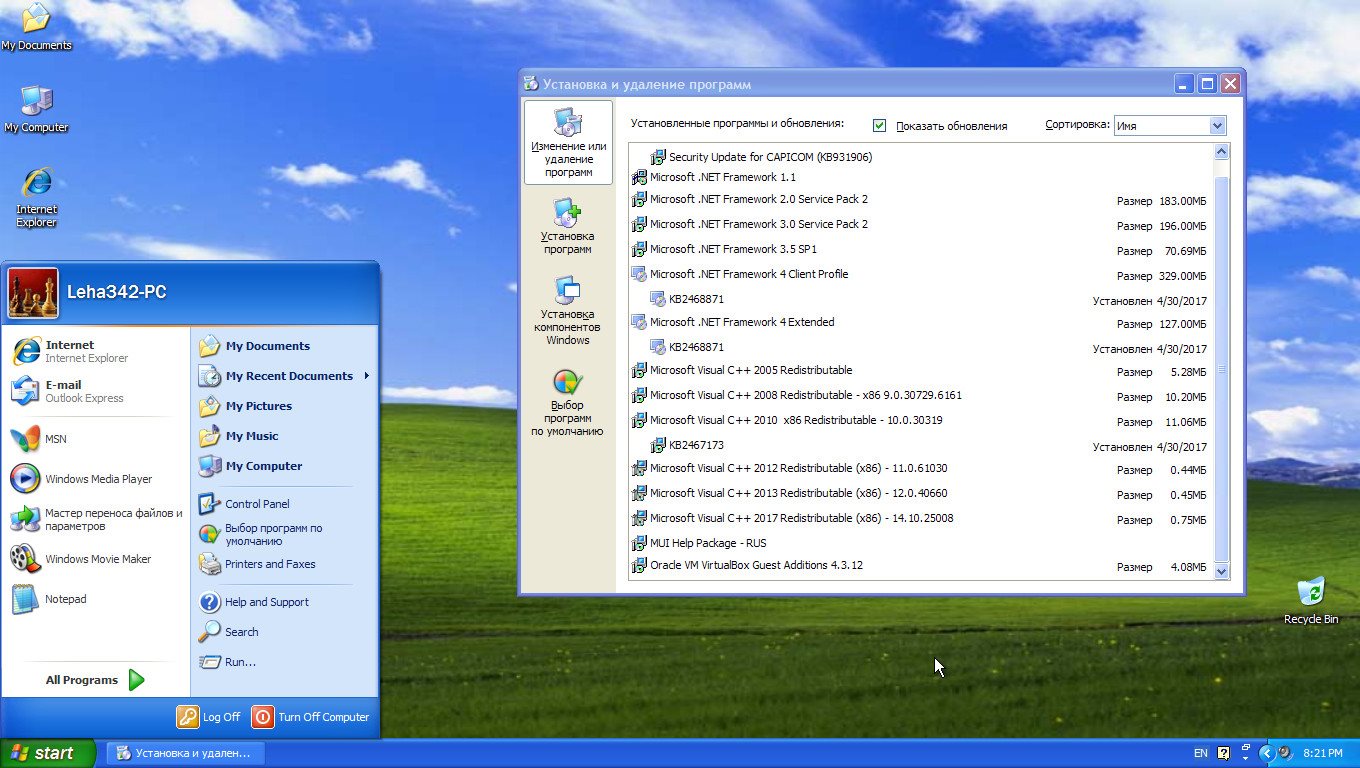Select Microsoft Visual C++ 2013 Redistributable entry
The height and width of the screenshot is (768, 1360).
[921, 493]
